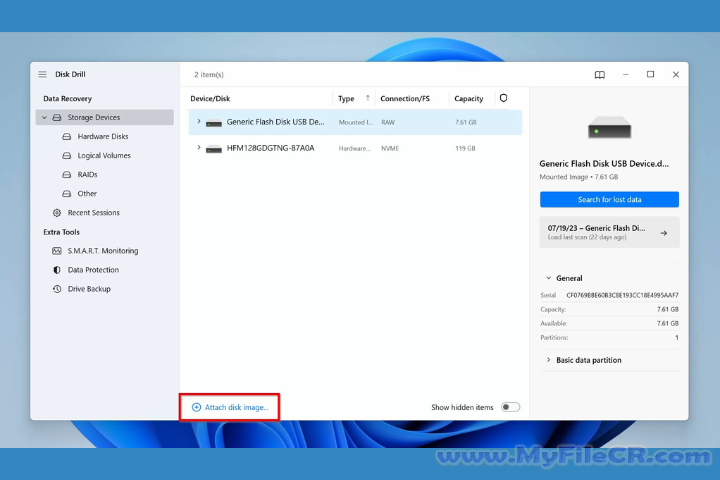The image size is (720, 480).
Task: Click the protection shield column icon
Action: click(504, 98)
